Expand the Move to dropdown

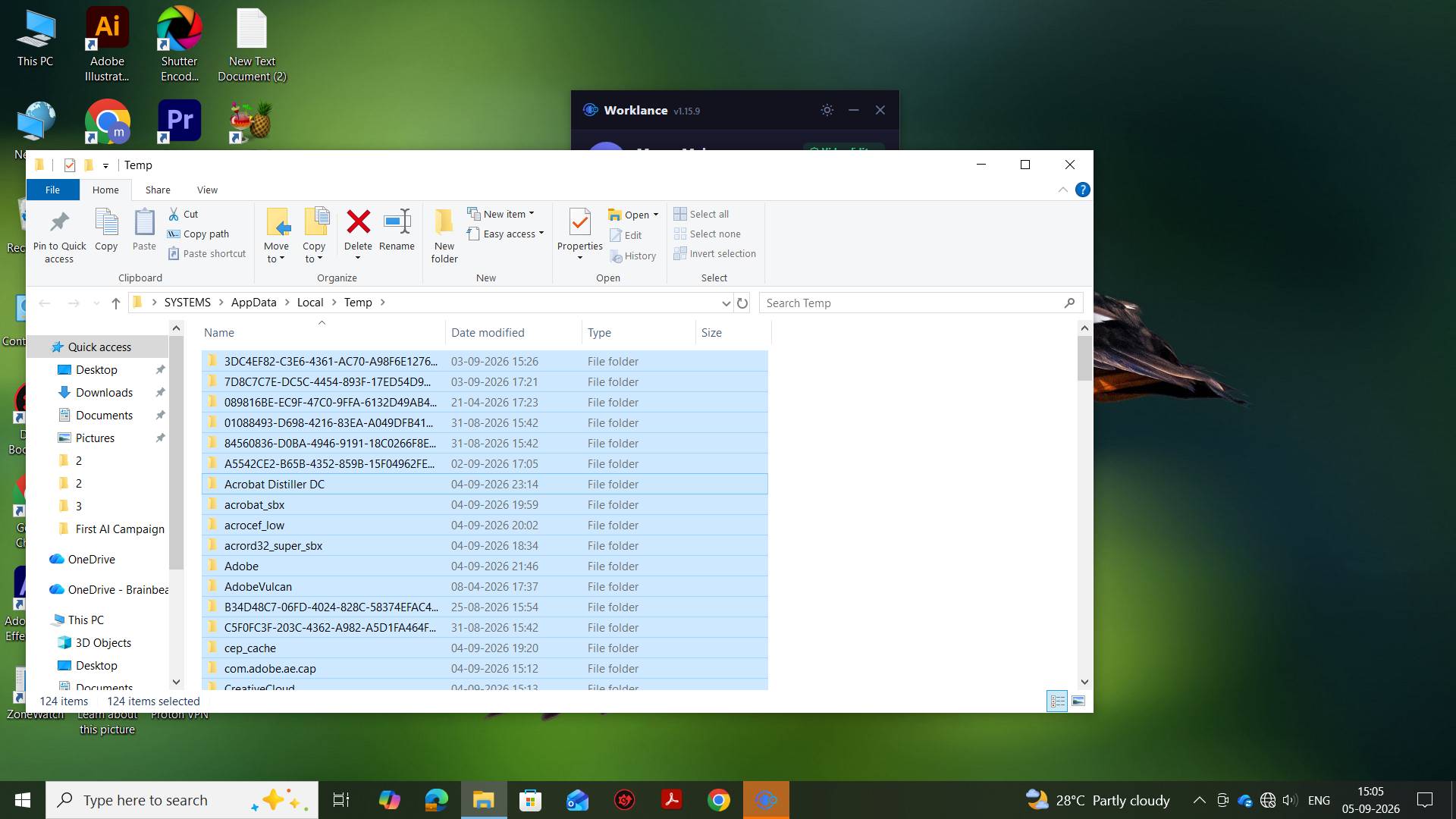point(276,259)
